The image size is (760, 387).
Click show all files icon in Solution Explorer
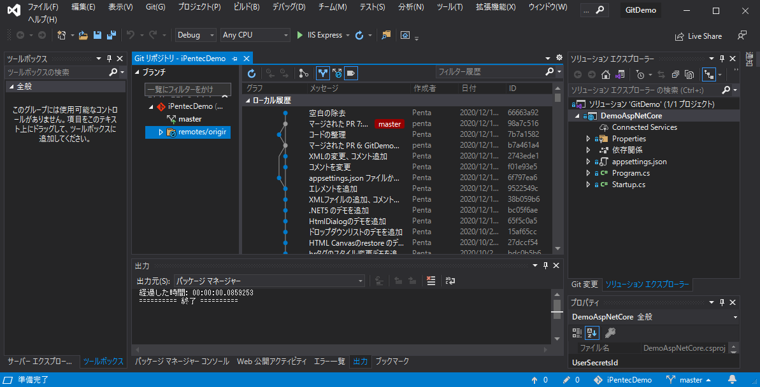click(689, 75)
